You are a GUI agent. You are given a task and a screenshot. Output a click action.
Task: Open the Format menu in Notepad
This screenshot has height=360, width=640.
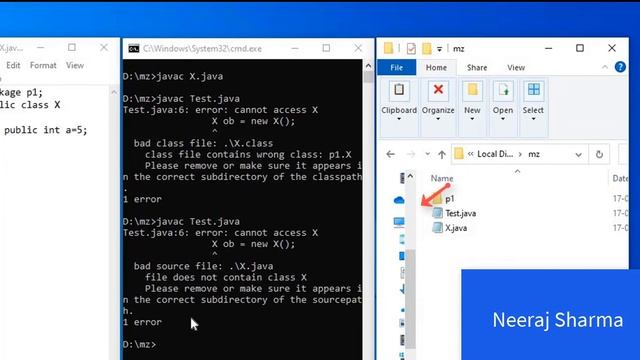click(43, 65)
